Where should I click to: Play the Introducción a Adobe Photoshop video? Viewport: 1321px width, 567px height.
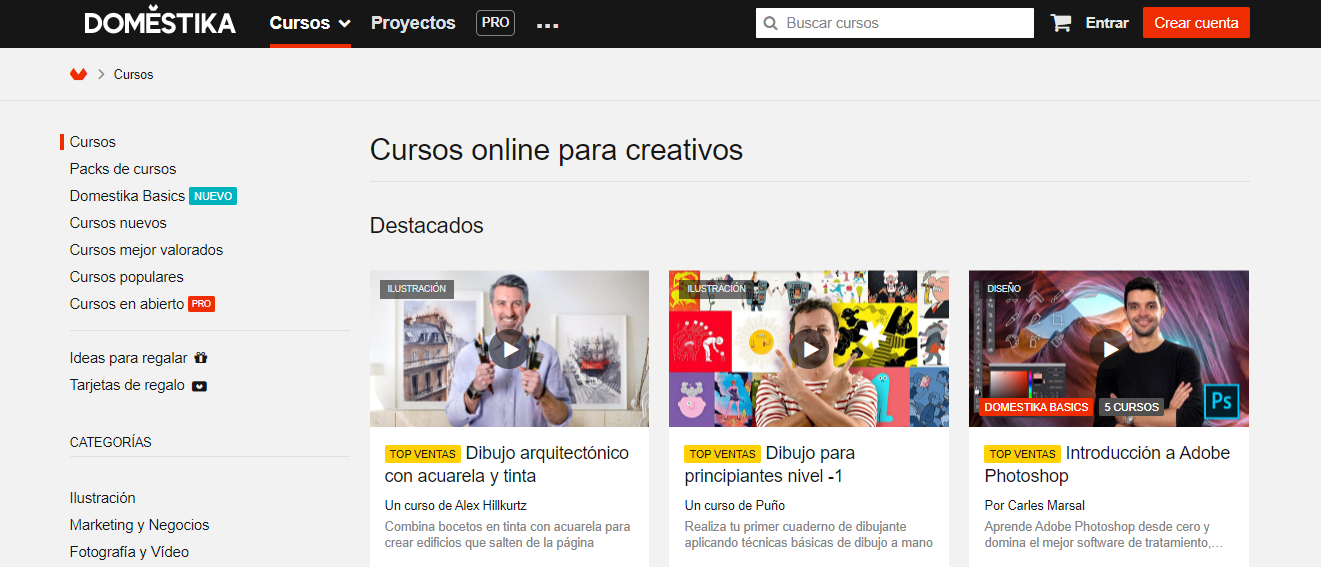coord(1109,349)
